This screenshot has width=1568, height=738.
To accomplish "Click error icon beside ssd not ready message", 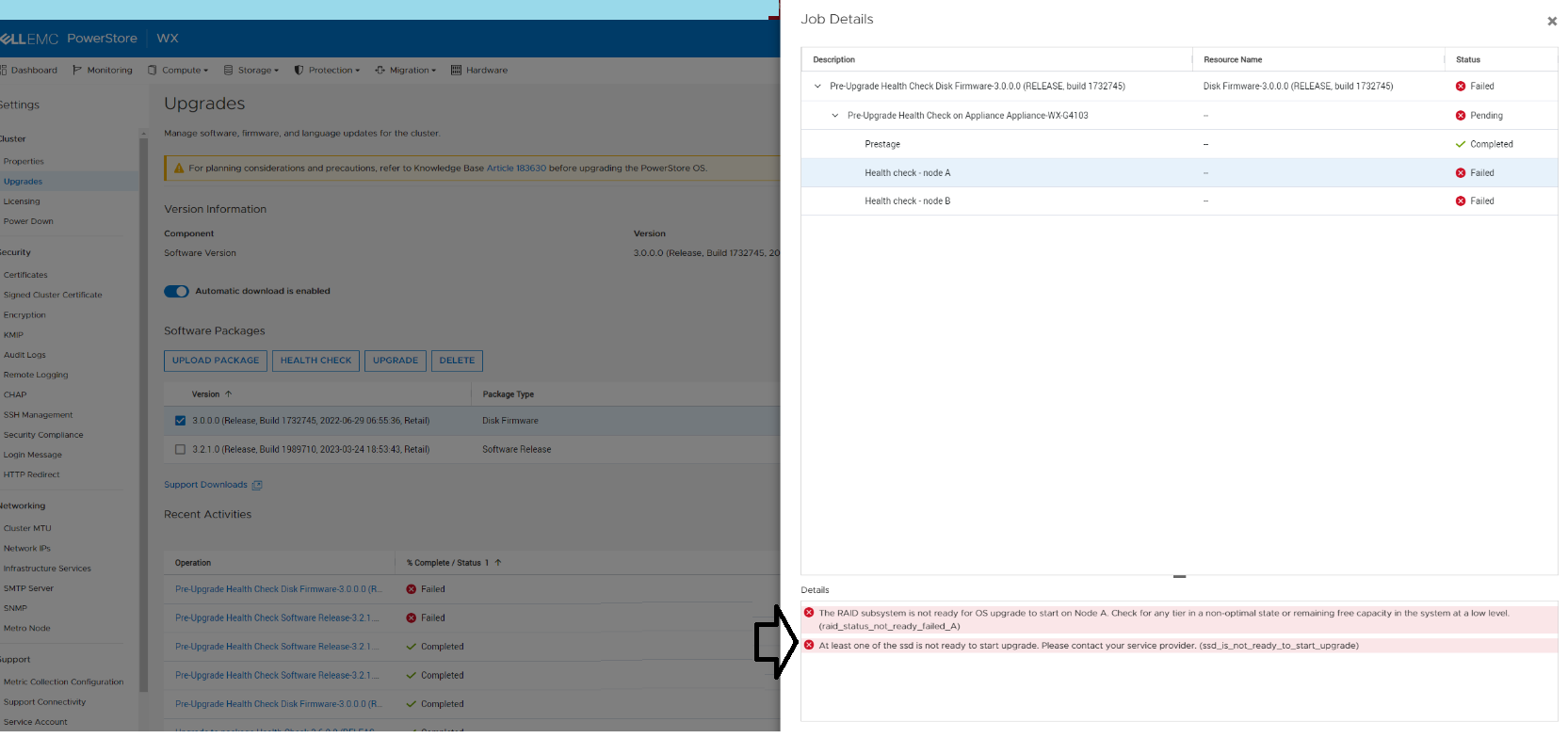I will click(809, 646).
